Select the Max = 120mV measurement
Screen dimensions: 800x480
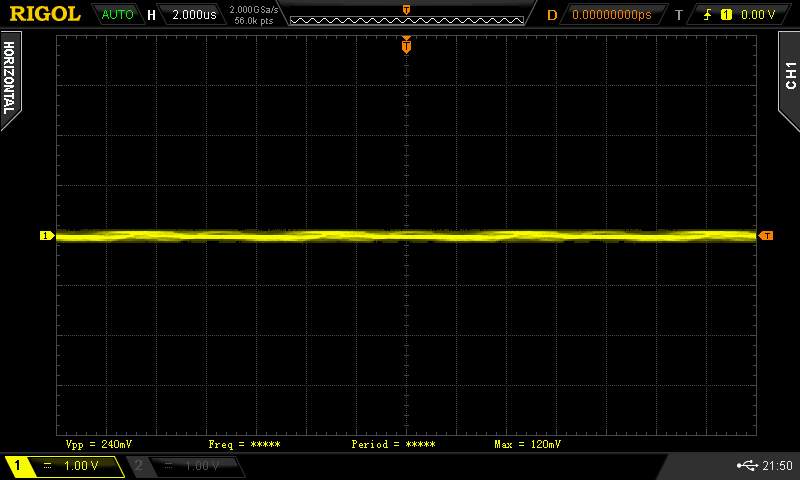[527, 443]
